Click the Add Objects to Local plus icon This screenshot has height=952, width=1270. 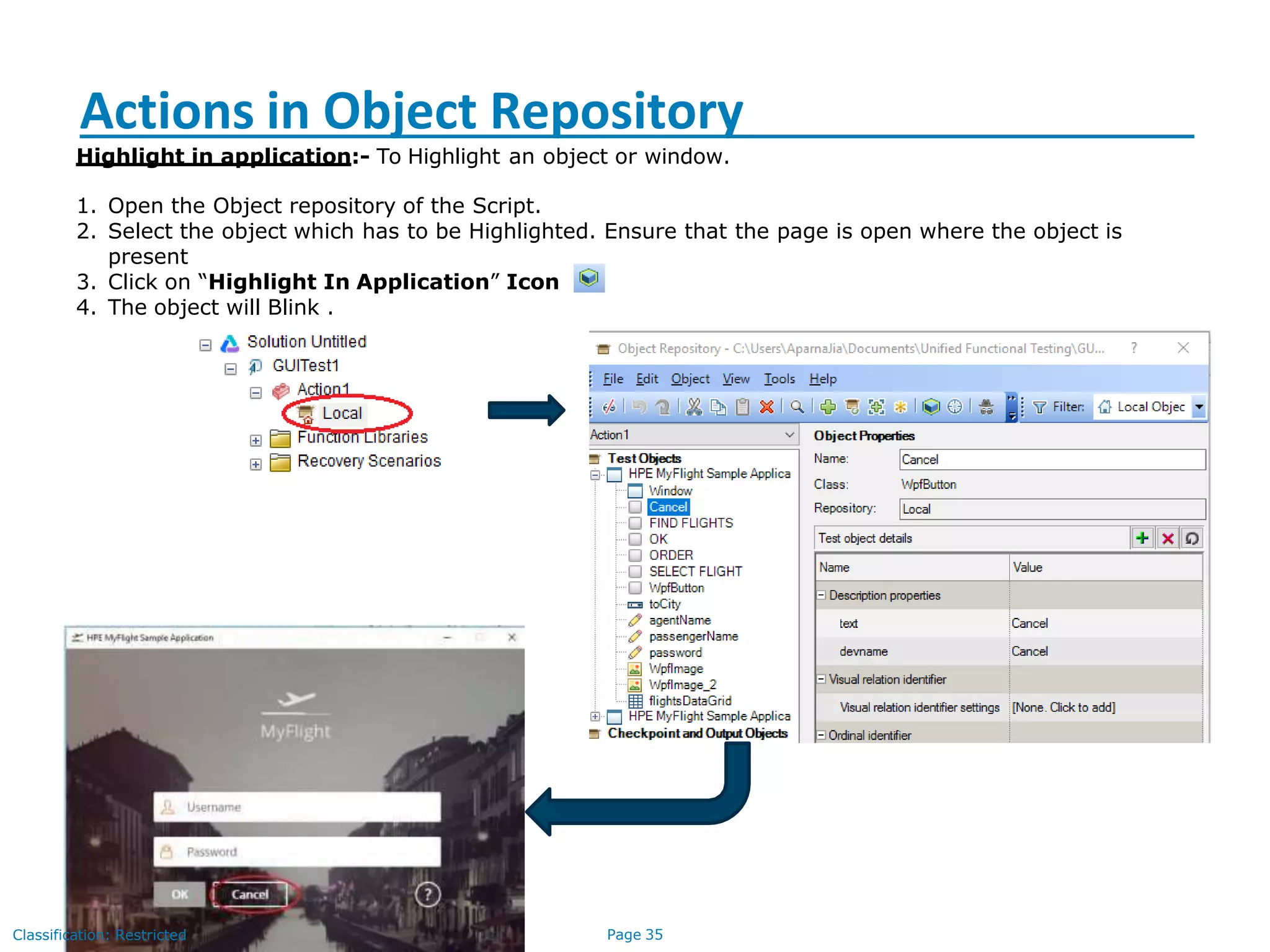pyautogui.click(x=828, y=407)
